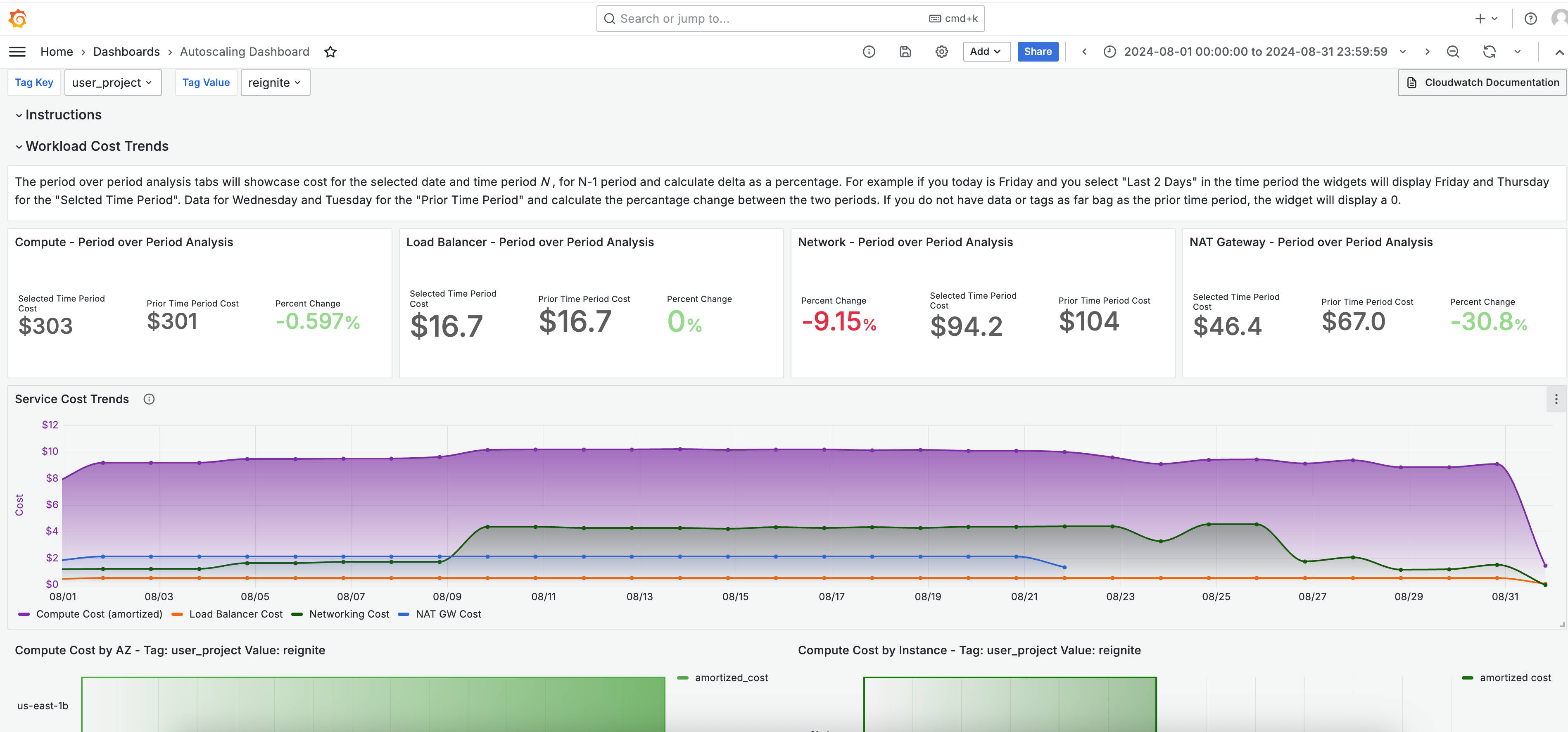Open the help question mark menu

(1530, 19)
